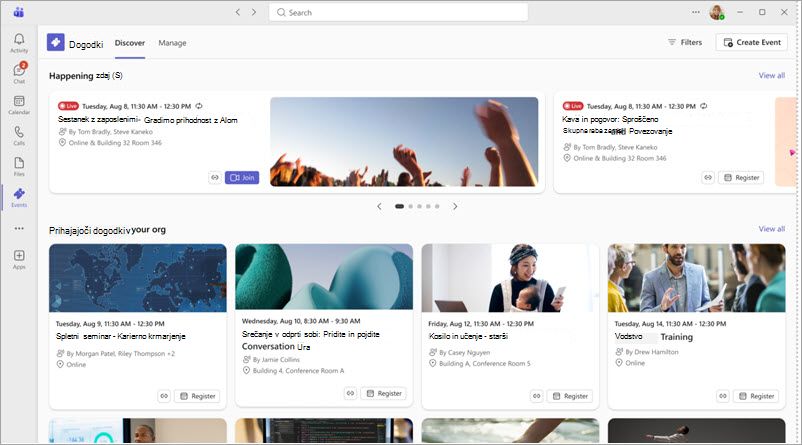Copy link for Vodstvo Training event
This screenshot has width=802, height=445.
pyautogui.click(x=723, y=396)
